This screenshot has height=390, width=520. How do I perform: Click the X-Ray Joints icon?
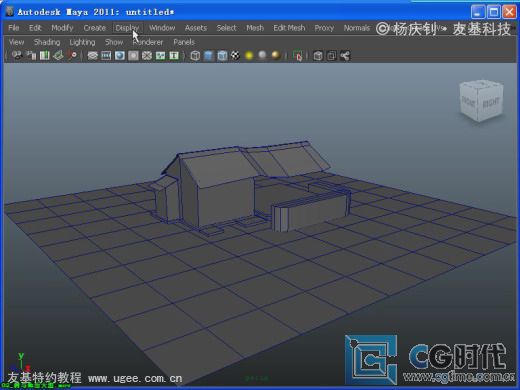(345, 55)
